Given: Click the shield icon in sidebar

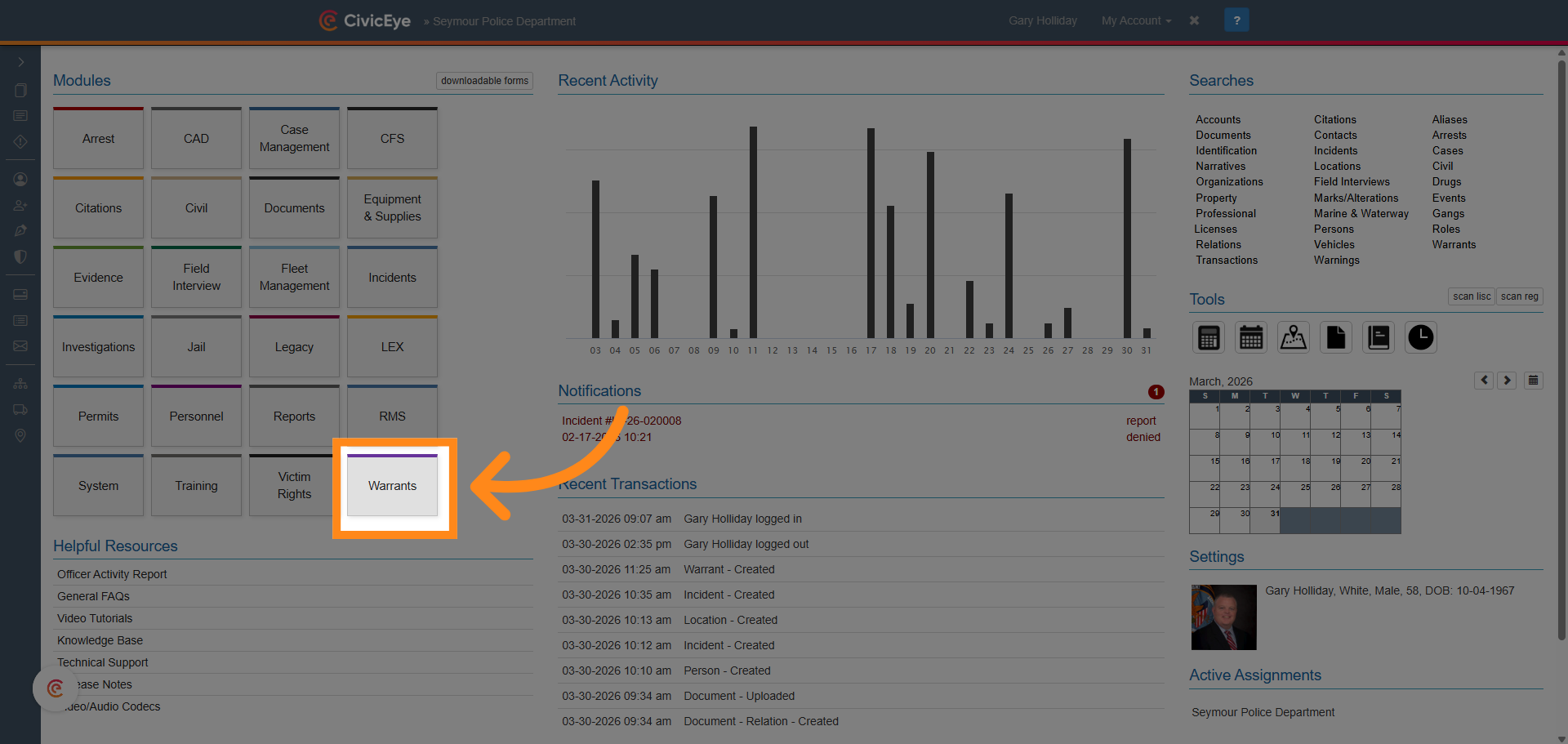Looking at the screenshot, I should tap(20, 256).
